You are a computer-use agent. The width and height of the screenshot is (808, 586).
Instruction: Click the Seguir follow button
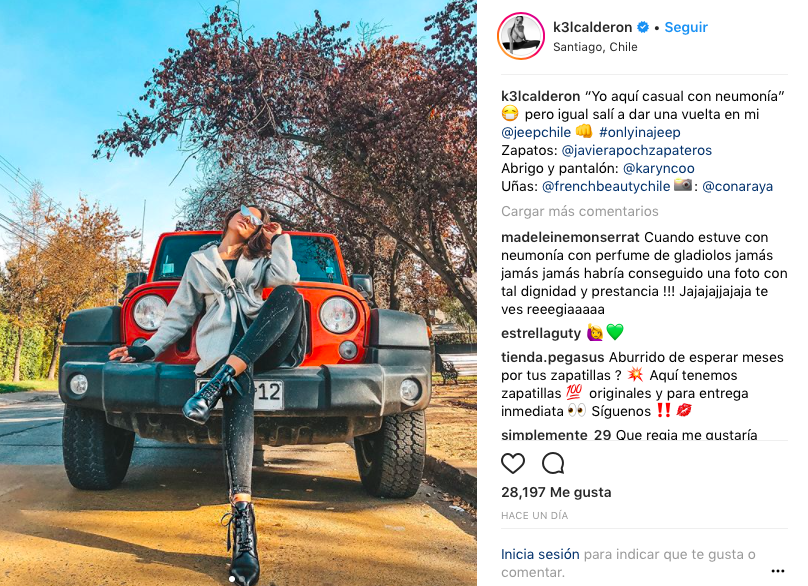[686, 27]
